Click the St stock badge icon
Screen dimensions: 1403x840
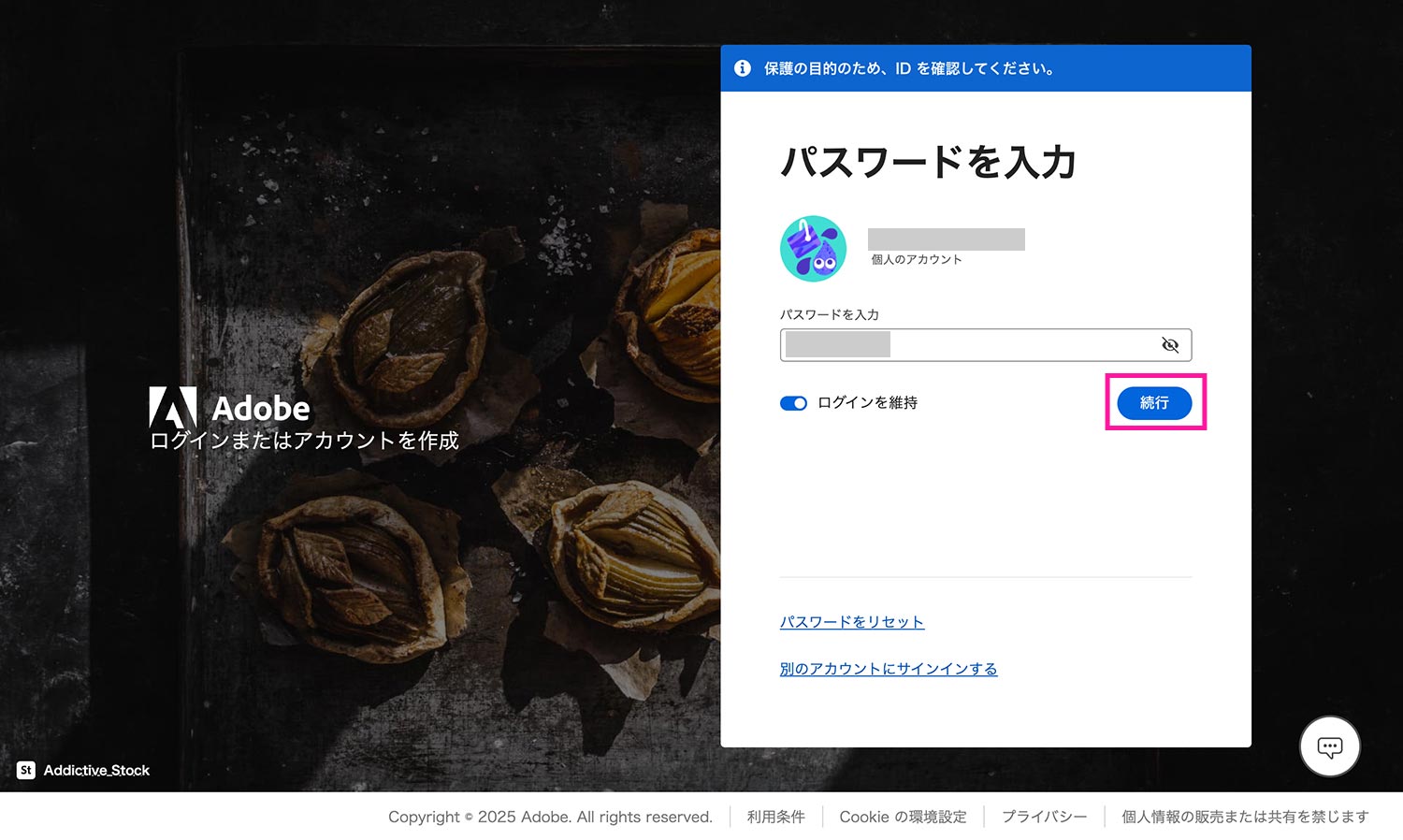click(x=25, y=770)
